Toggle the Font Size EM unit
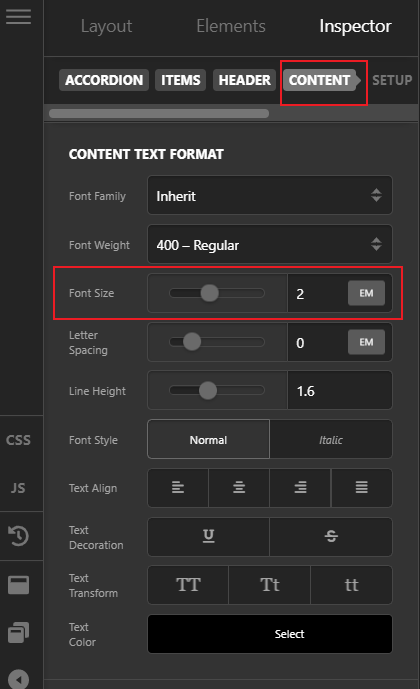 366,293
